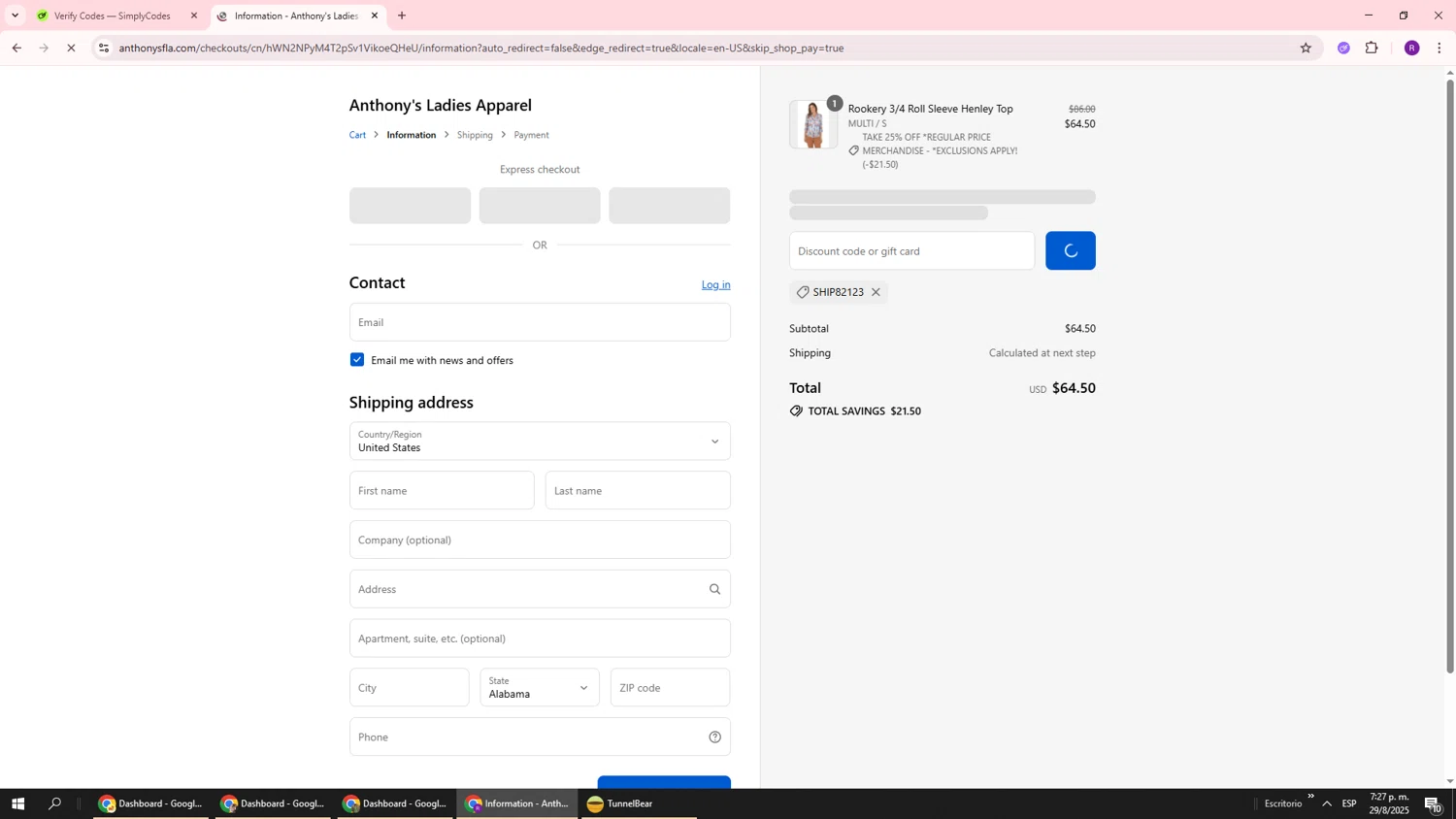This screenshot has height=819, width=1456.
Task: Focus the City field
Action: [x=410, y=688]
